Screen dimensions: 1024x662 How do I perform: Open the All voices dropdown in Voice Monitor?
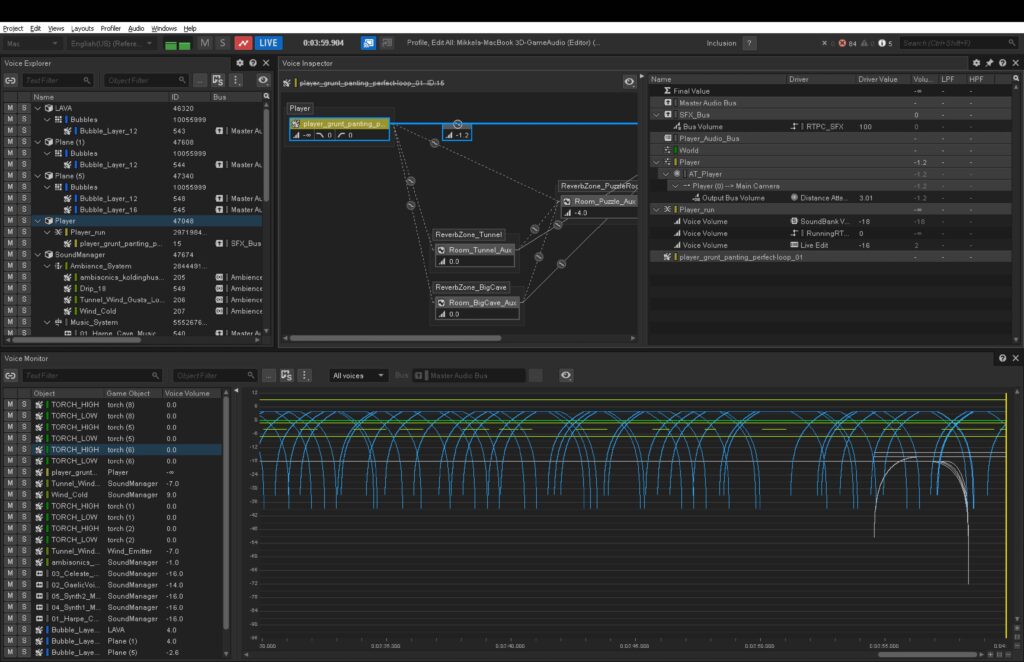tap(358, 375)
